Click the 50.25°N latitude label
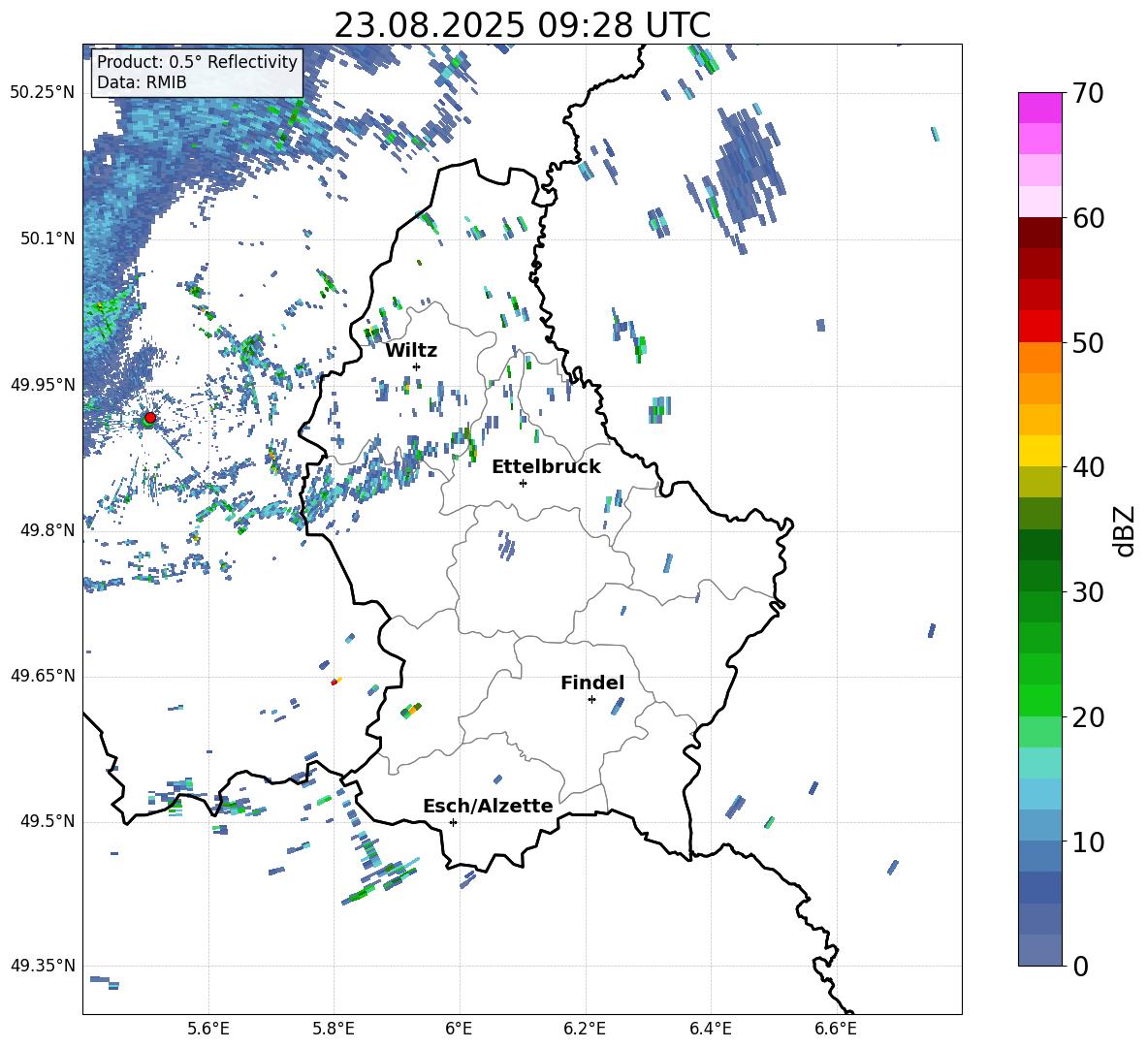 coord(43,93)
